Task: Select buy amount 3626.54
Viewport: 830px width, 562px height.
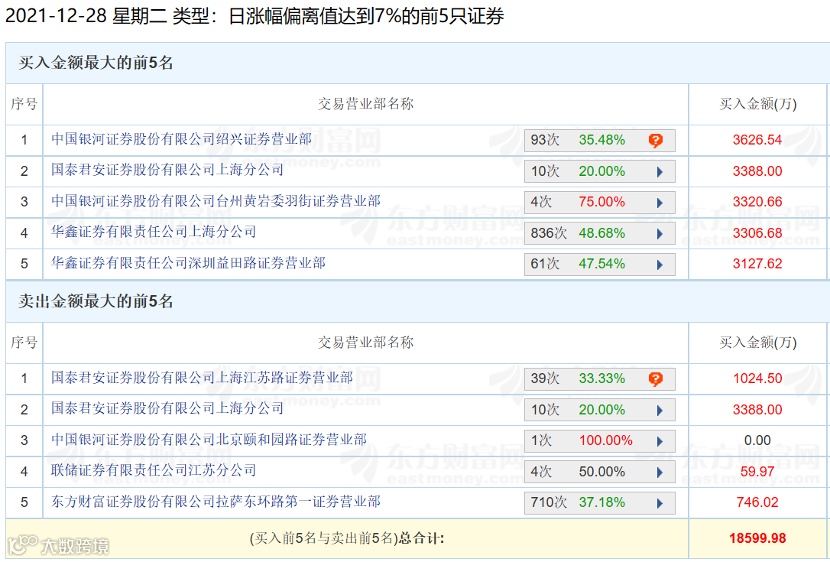Action: [757, 140]
